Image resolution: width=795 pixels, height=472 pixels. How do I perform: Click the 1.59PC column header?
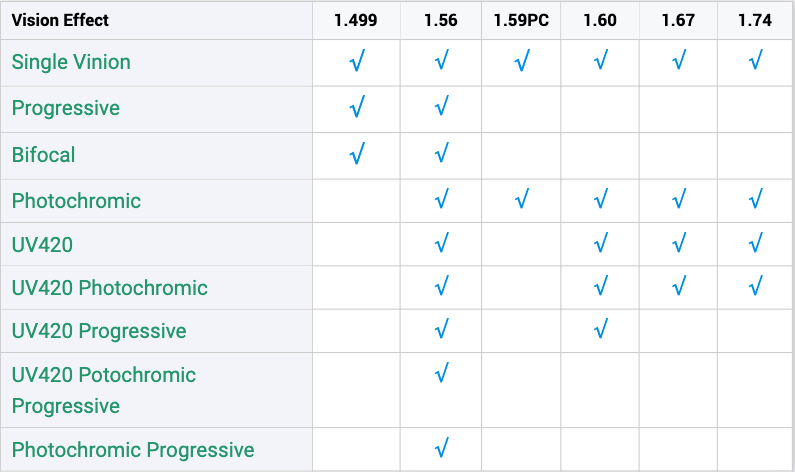pos(521,20)
